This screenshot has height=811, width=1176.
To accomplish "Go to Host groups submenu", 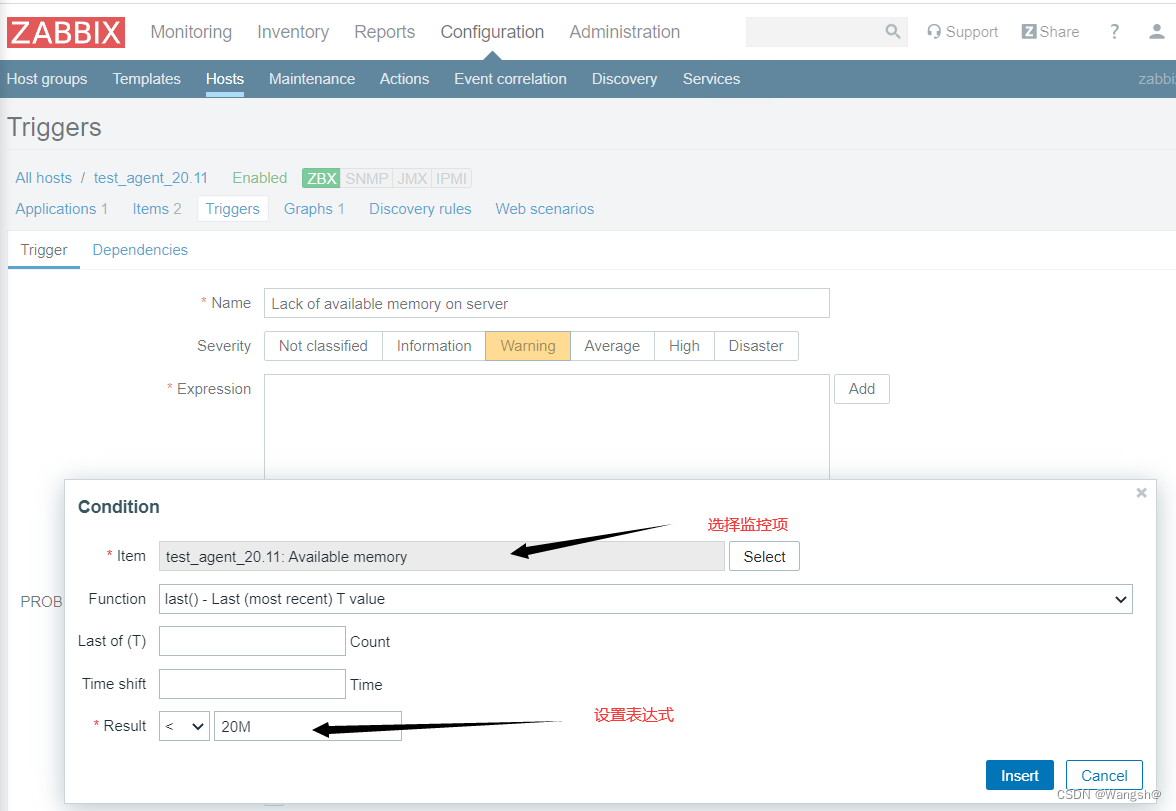I will coord(46,79).
